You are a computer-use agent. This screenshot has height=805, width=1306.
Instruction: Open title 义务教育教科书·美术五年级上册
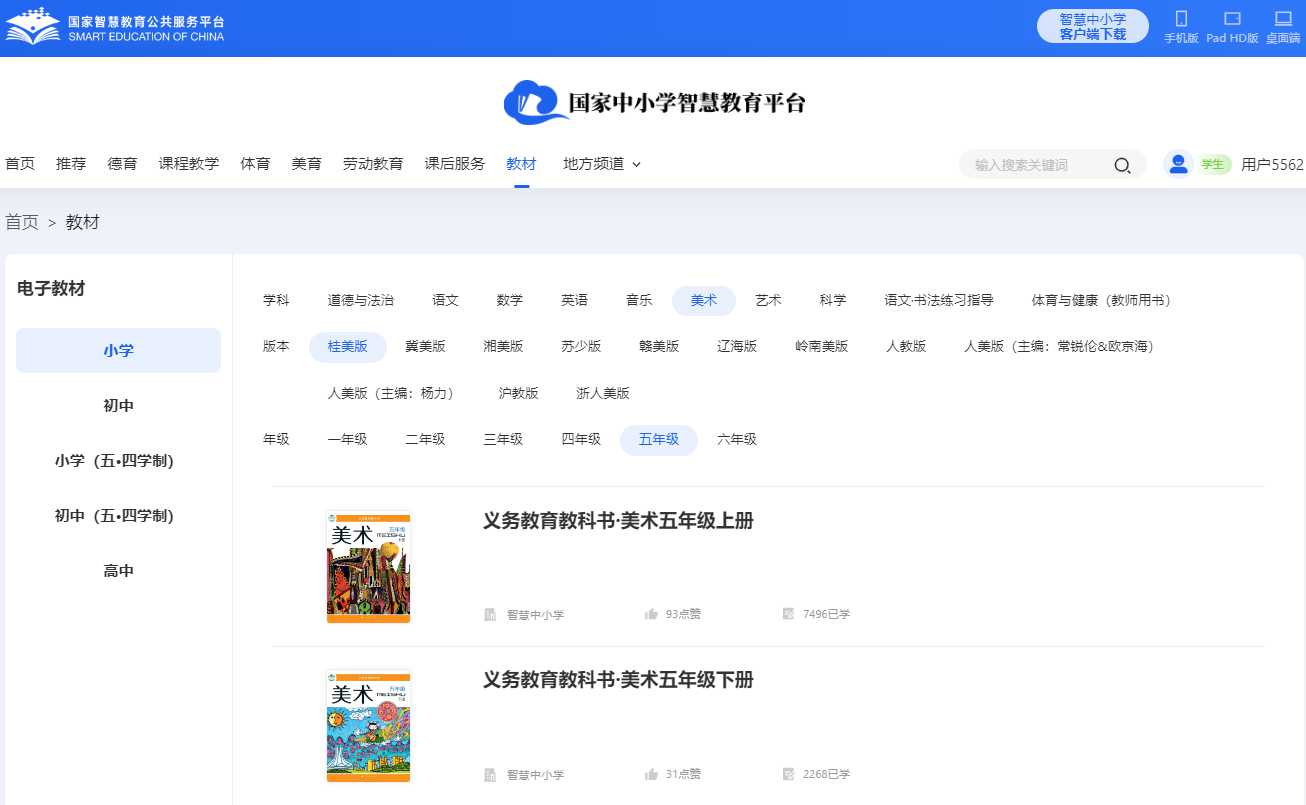pos(618,521)
